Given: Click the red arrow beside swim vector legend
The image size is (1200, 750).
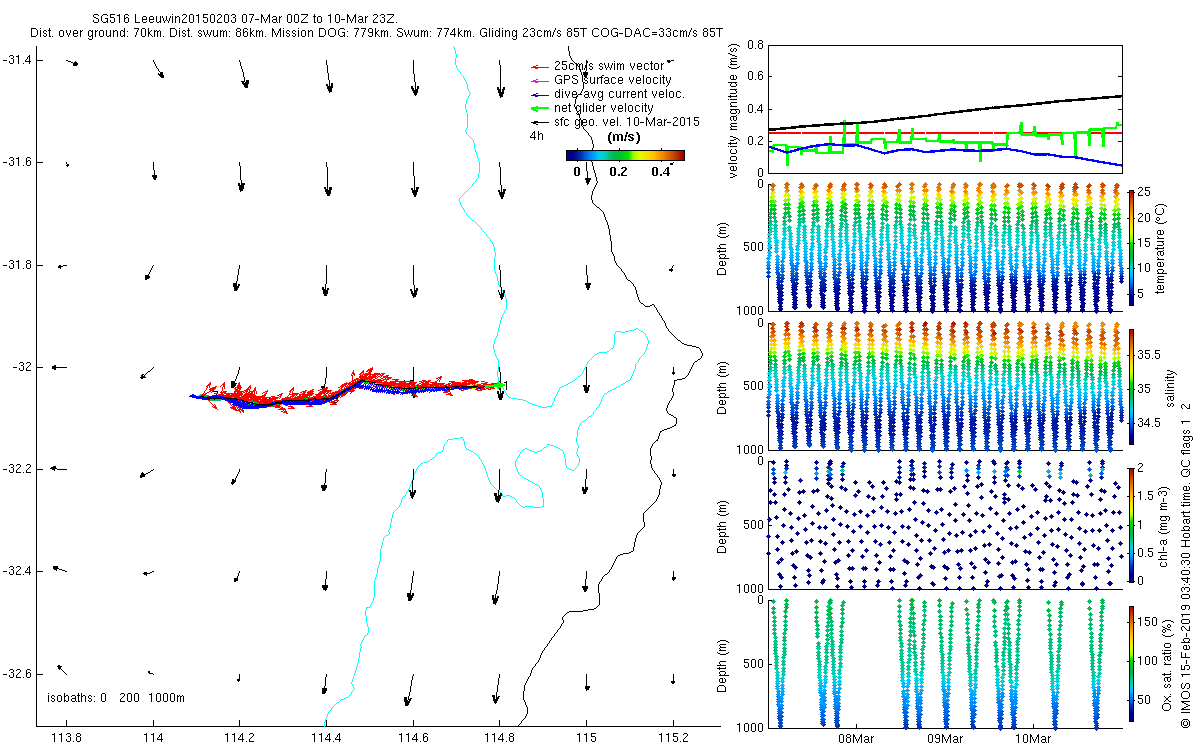Looking at the screenshot, I should click(538, 66).
